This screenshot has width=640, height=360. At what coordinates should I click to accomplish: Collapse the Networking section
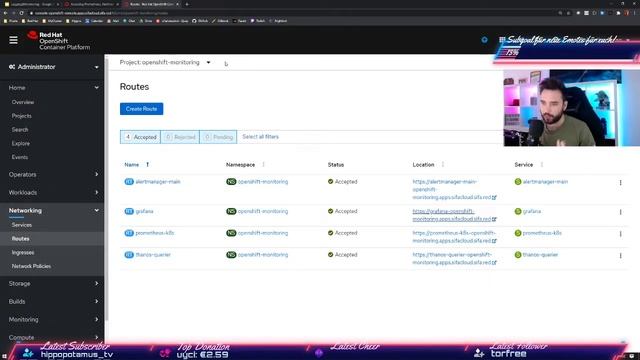point(52,210)
